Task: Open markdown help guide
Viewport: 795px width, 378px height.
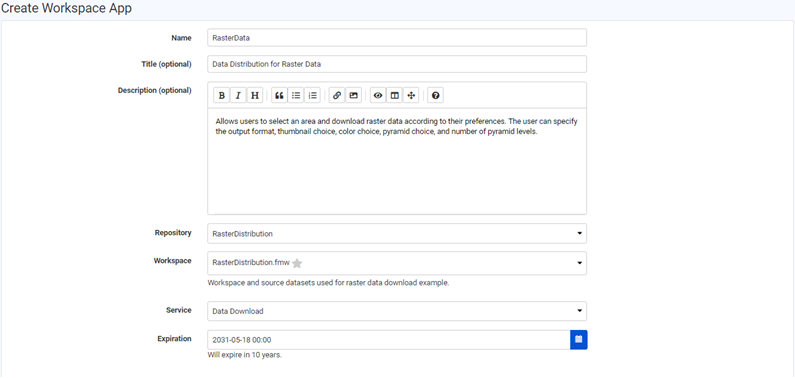Action: [436, 95]
